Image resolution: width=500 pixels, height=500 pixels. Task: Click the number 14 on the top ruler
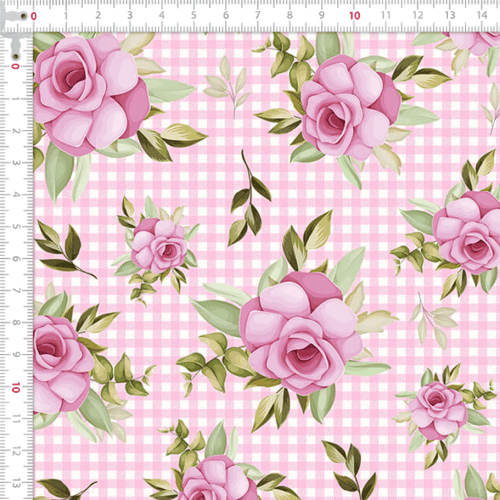coord(482,15)
